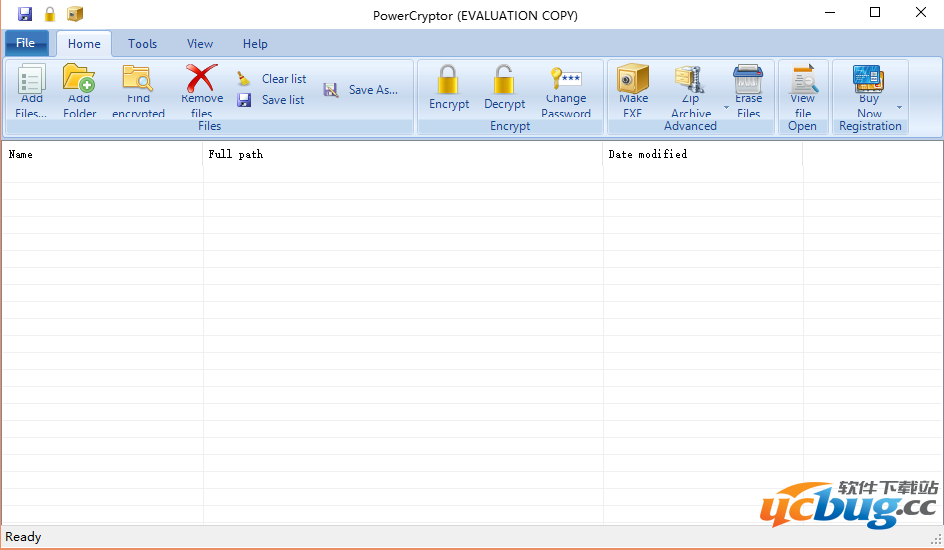
Task: Click the Encrypt padlock icon
Action: pos(448,79)
